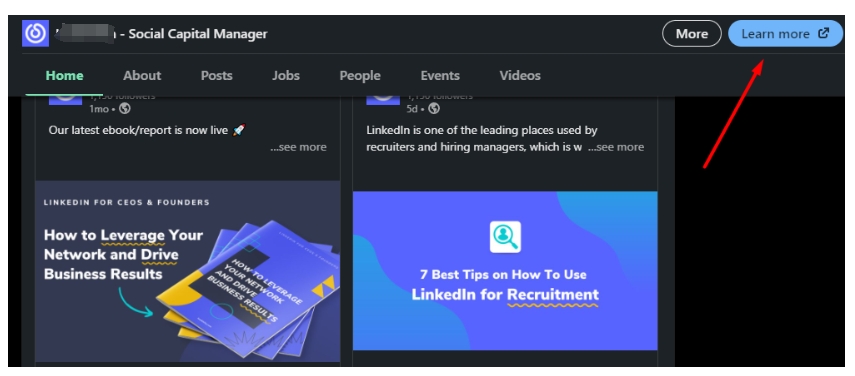Viewport: 855px width, 376px height.
Task: Click the right post's company avatar
Action: click(x=383, y=100)
